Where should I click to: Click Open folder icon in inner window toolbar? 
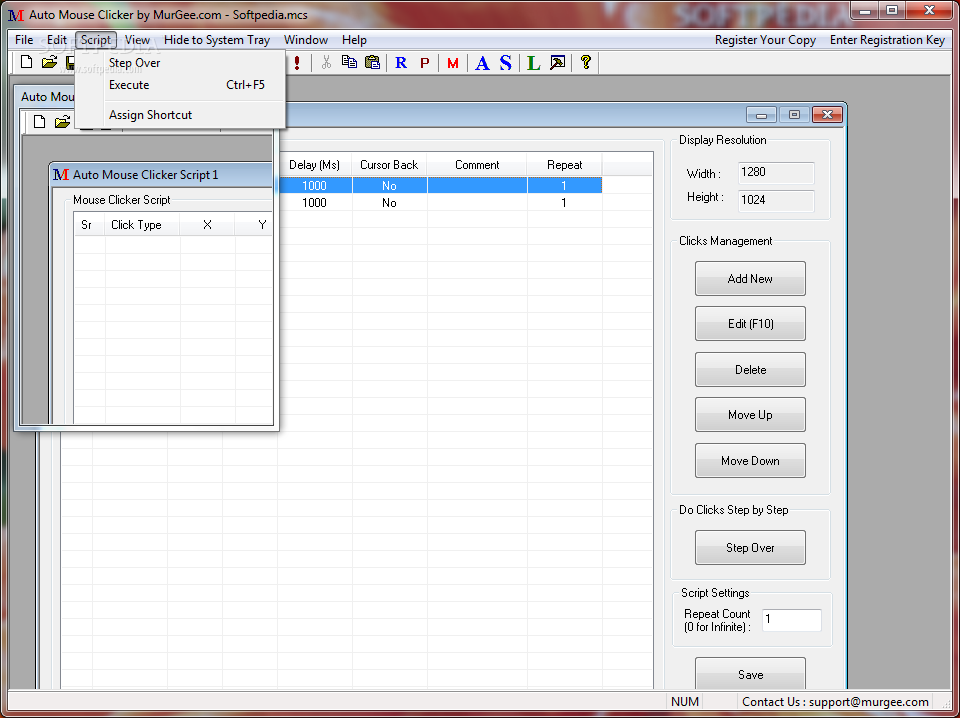[62, 122]
